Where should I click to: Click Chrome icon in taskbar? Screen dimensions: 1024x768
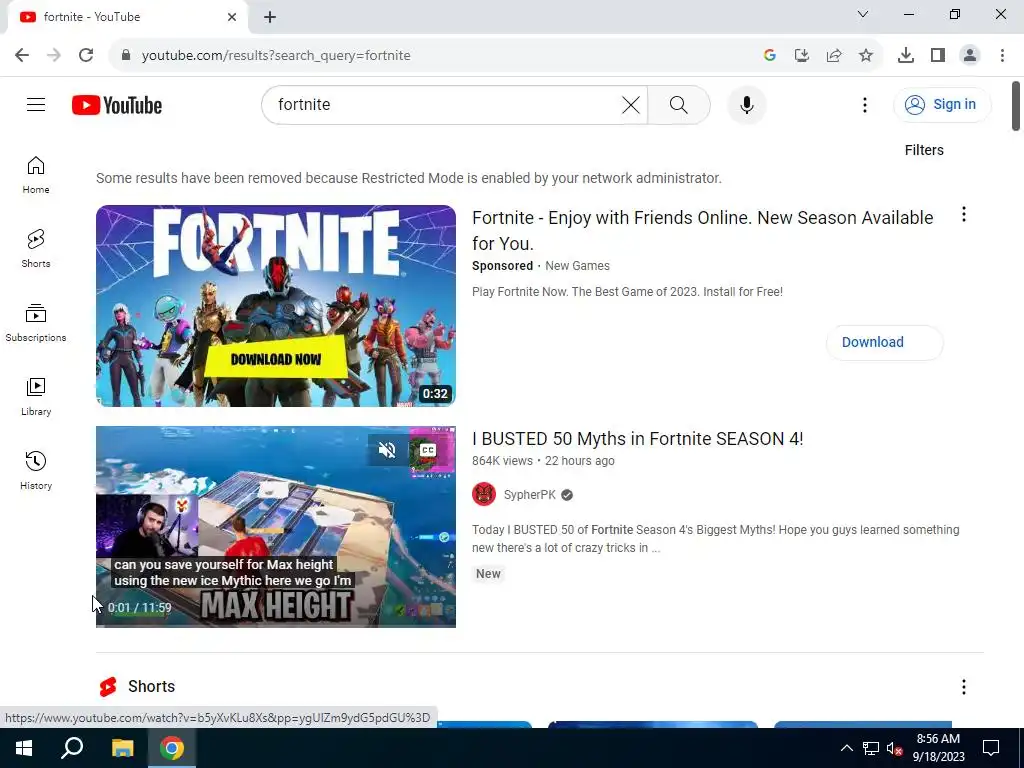pos(172,748)
